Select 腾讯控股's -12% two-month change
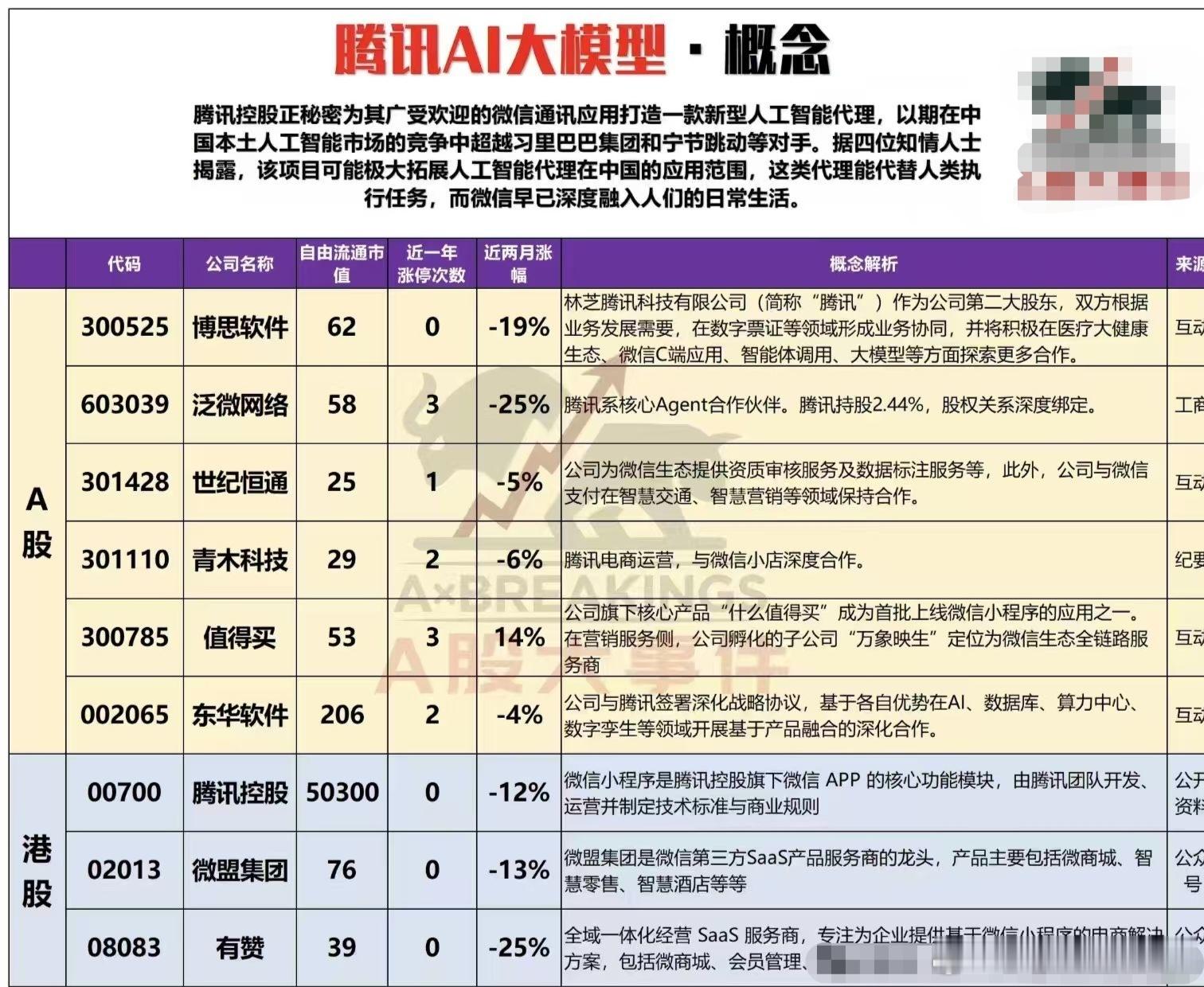 pos(519,793)
